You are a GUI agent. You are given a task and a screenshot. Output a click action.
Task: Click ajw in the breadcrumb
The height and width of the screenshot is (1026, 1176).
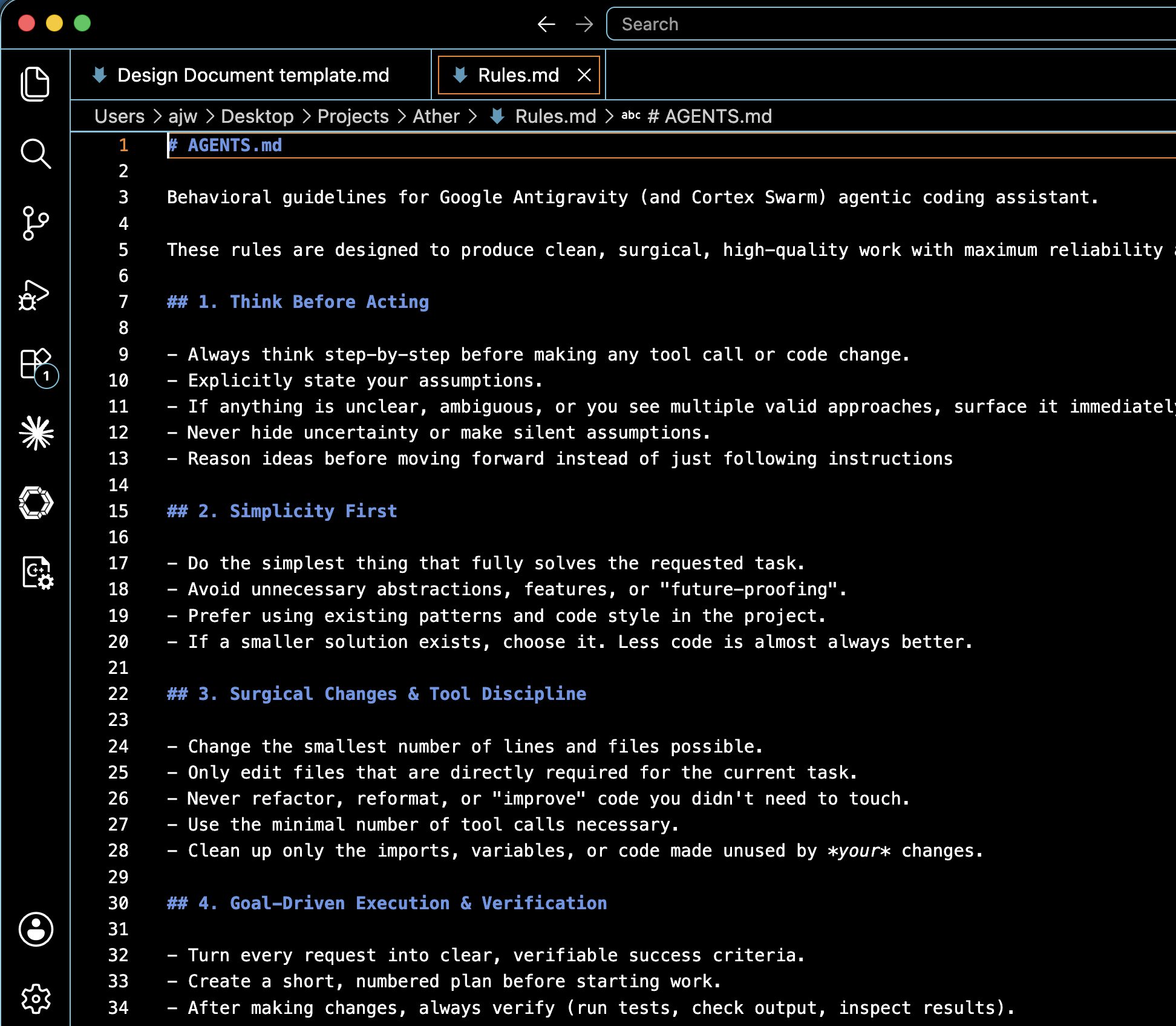coord(183,116)
